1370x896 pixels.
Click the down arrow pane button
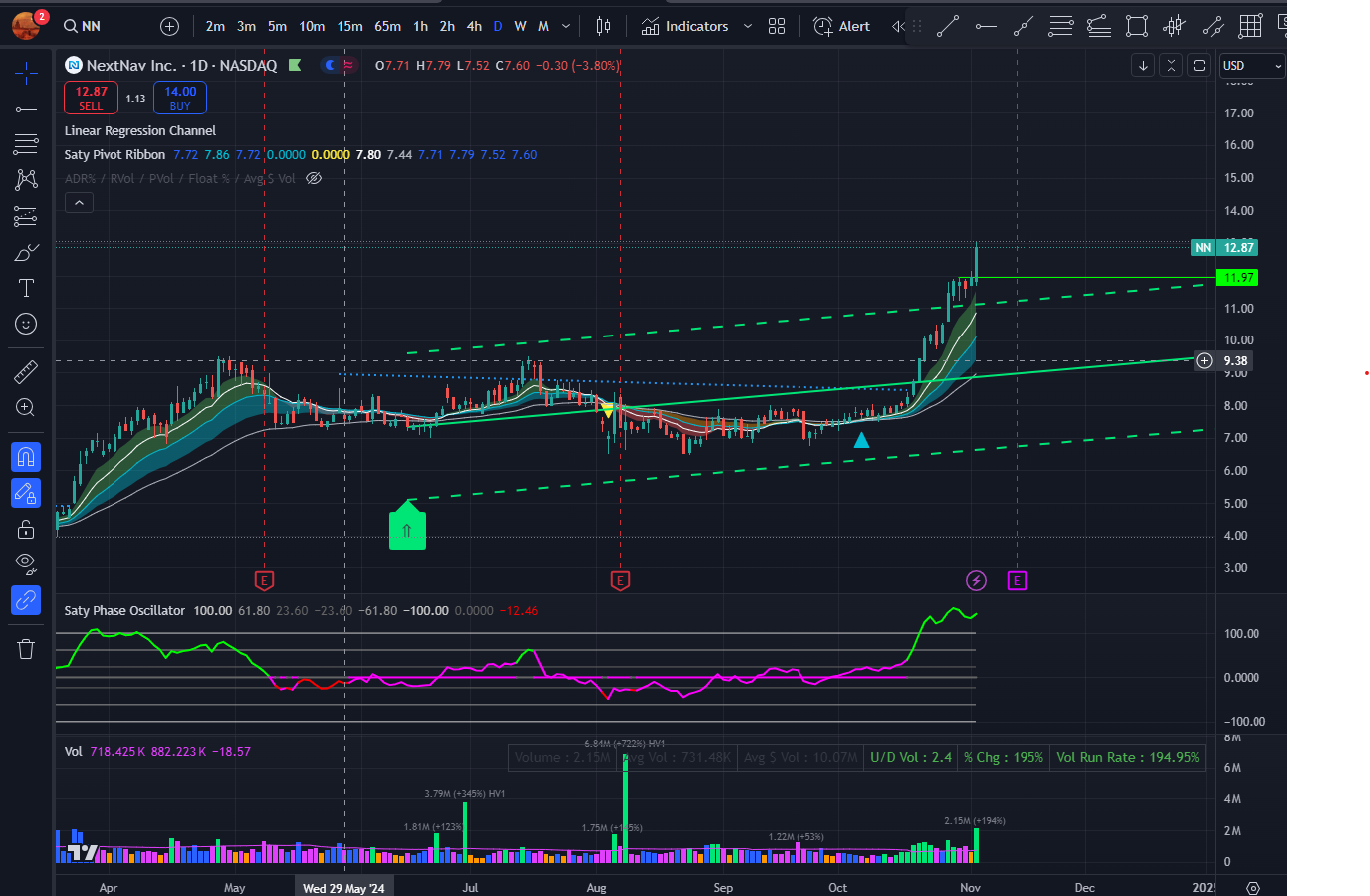1143,65
